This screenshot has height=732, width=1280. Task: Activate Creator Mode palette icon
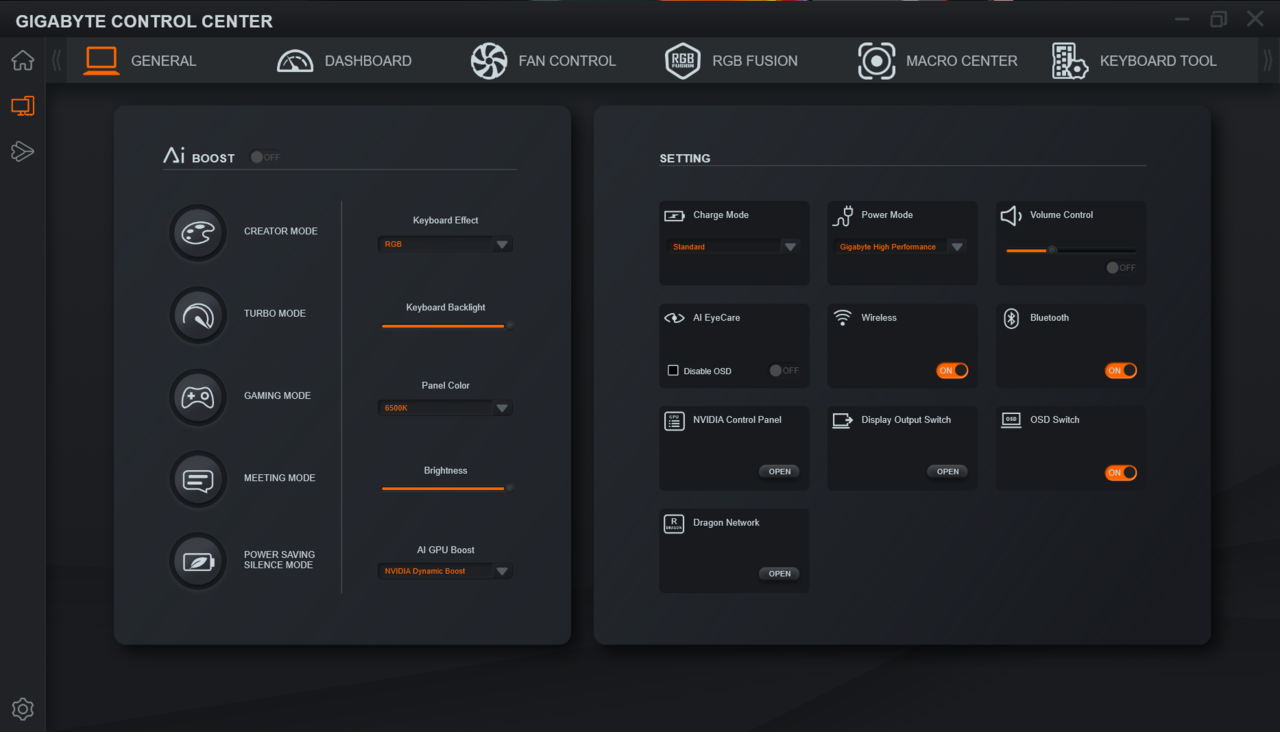tap(197, 232)
